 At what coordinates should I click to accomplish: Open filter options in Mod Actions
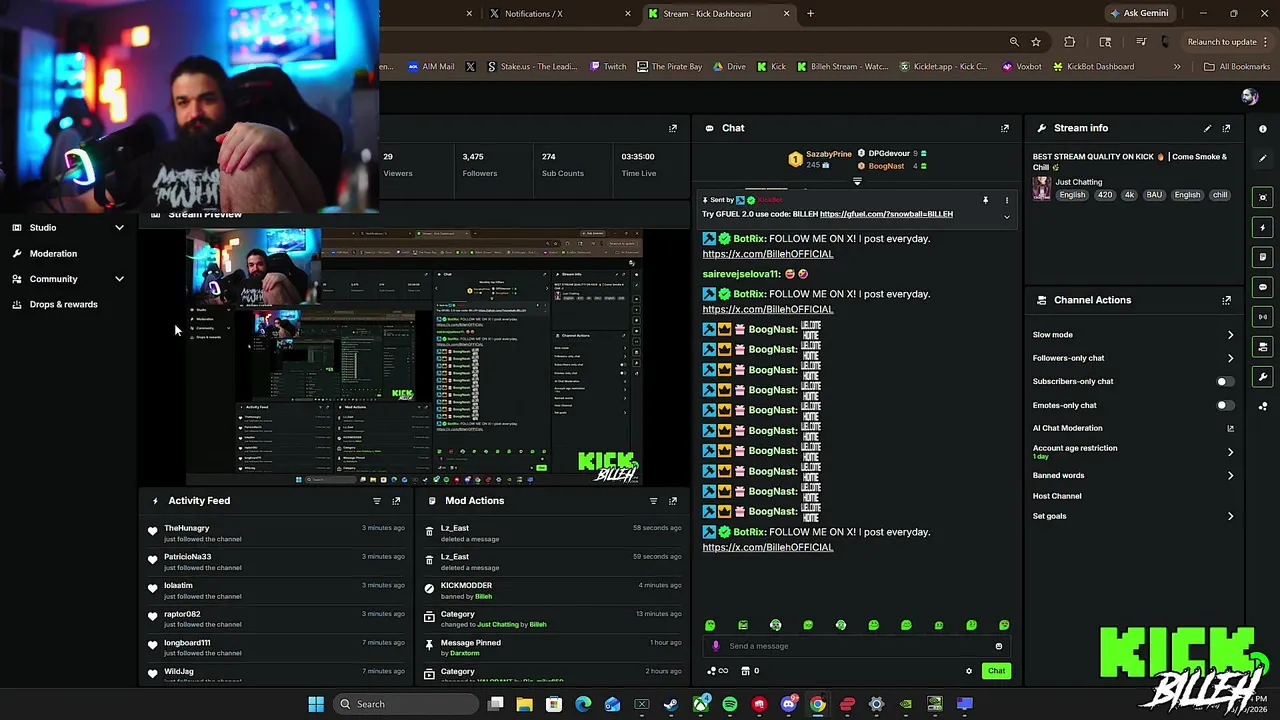(653, 501)
